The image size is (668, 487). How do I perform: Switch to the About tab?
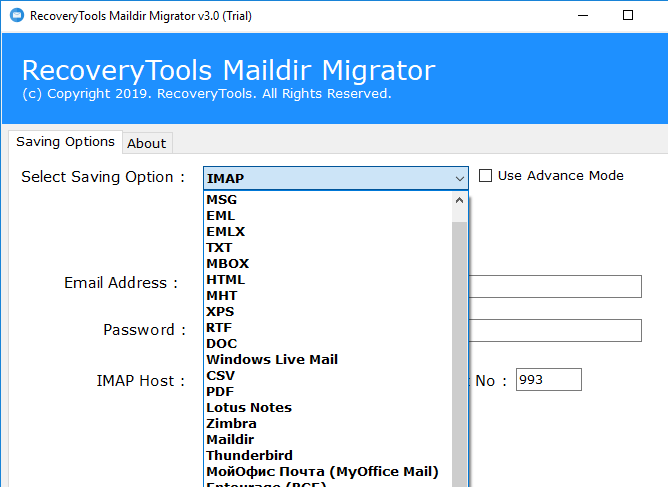tap(147, 143)
